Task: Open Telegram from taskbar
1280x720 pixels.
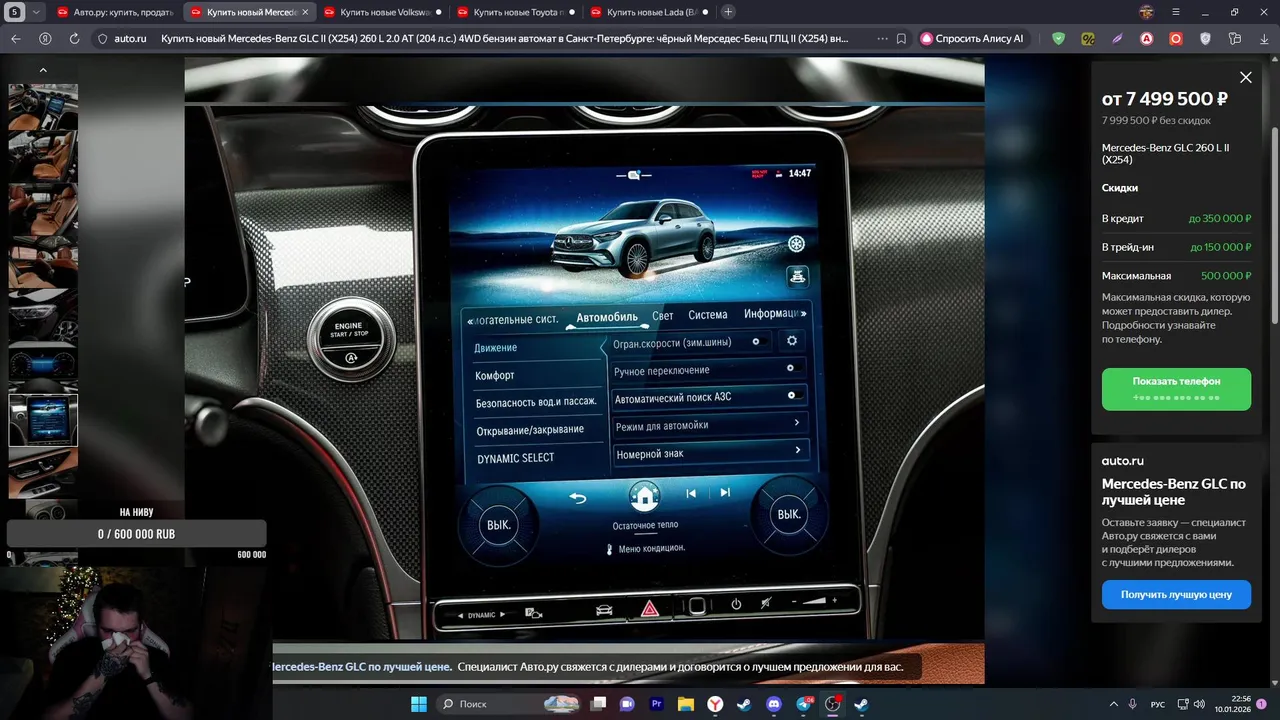Action: [x=803, y=704]
